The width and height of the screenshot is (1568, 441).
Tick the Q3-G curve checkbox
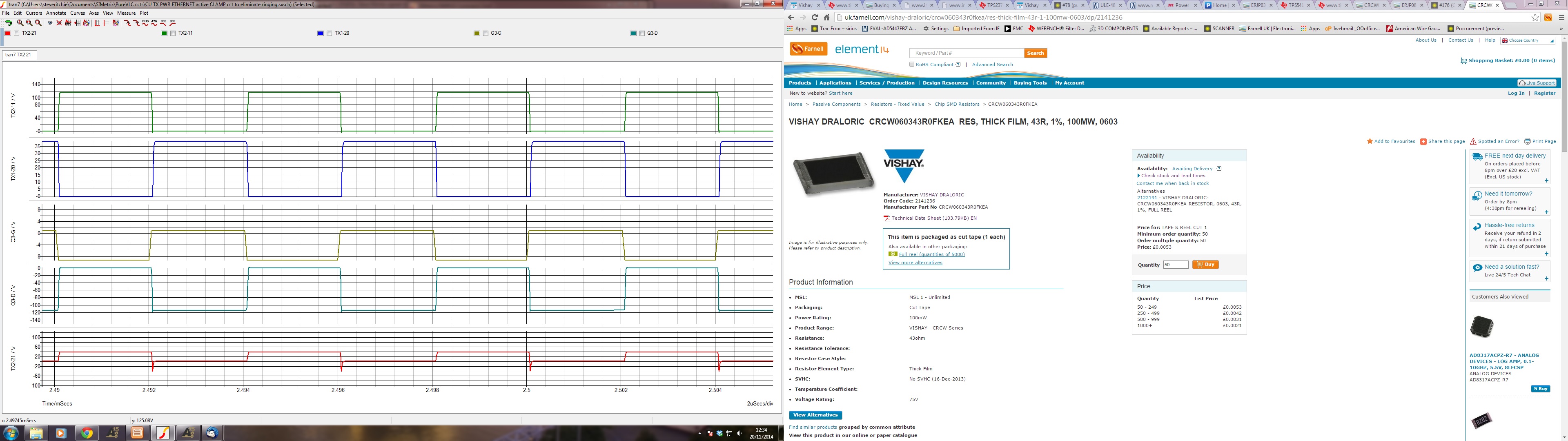point(486,33)
